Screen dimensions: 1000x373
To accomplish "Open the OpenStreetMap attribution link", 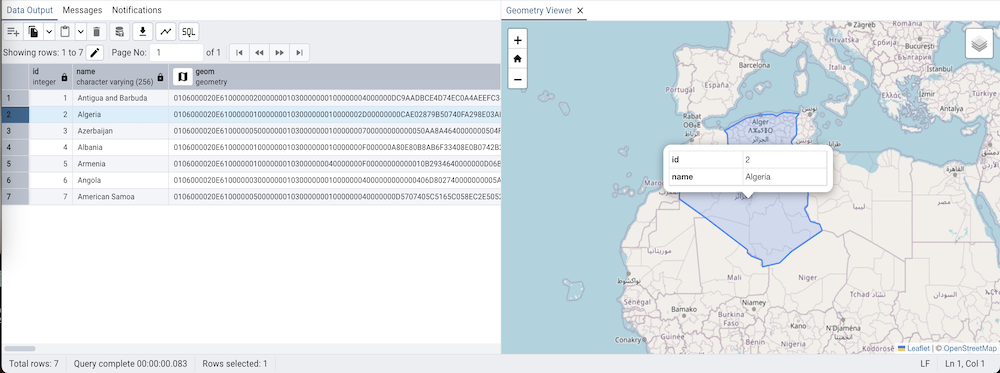I will point(969,348).
